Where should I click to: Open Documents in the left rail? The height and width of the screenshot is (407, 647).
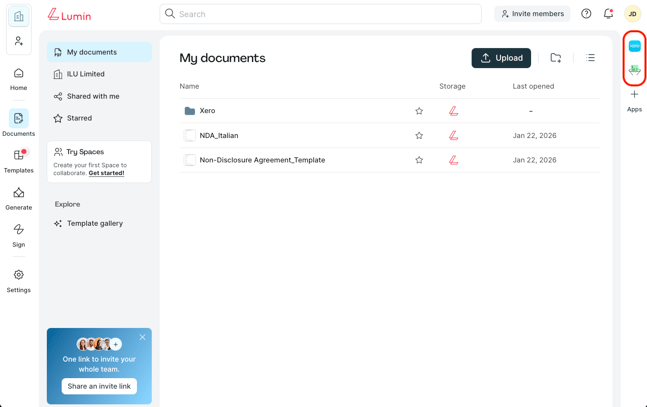coord(19,123)
